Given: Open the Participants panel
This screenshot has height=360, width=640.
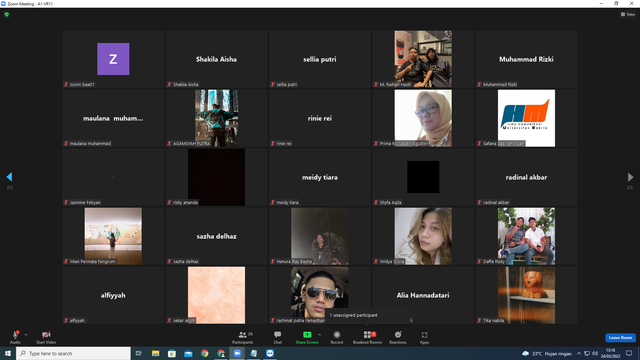Looking at the screenshot, I should pos(243,337).
